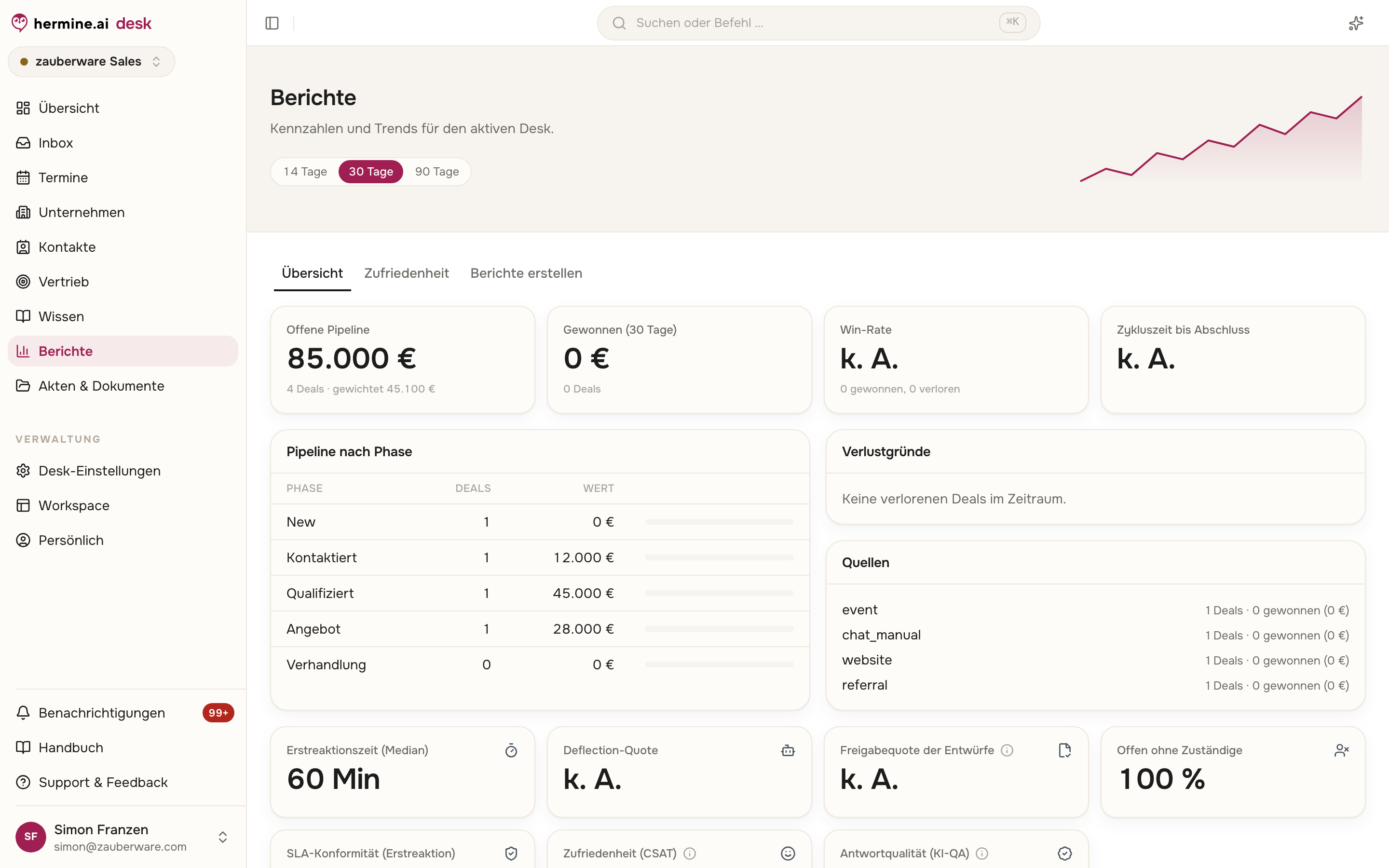Click the Desk-Einstellungen gear icon

[23, 471]
